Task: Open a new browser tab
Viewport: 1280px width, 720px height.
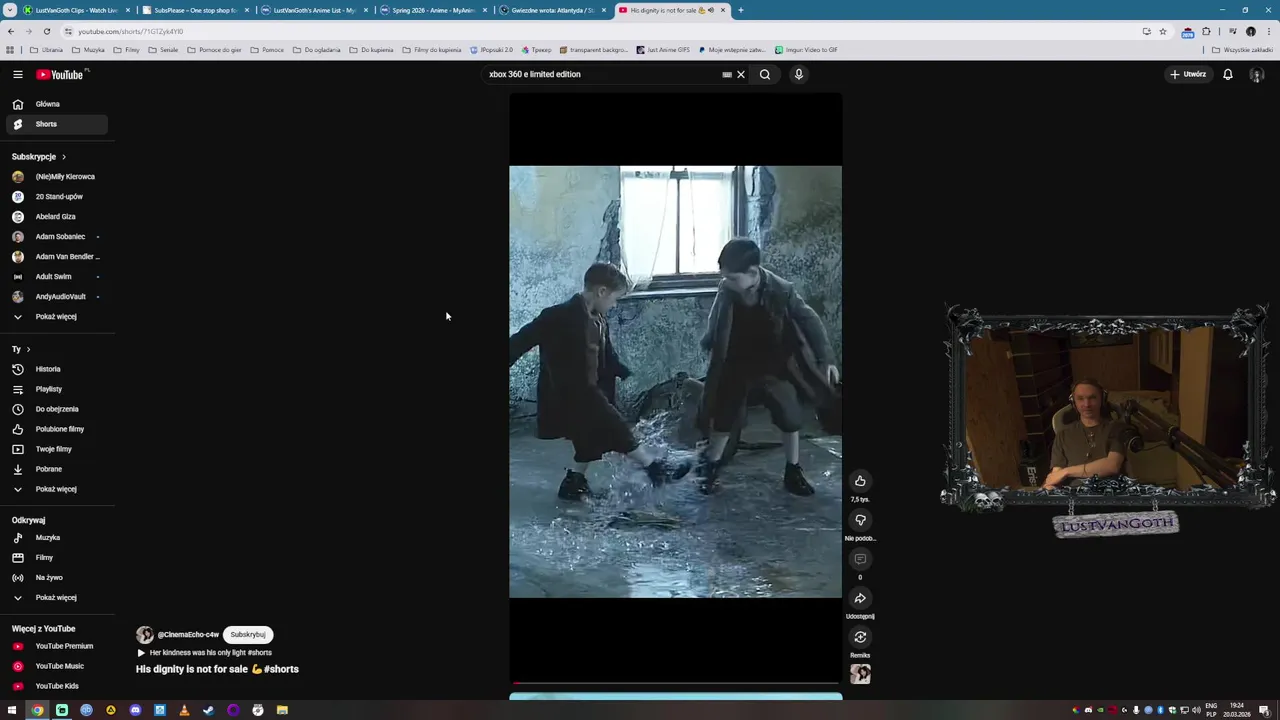Action: tap(740, 10)
